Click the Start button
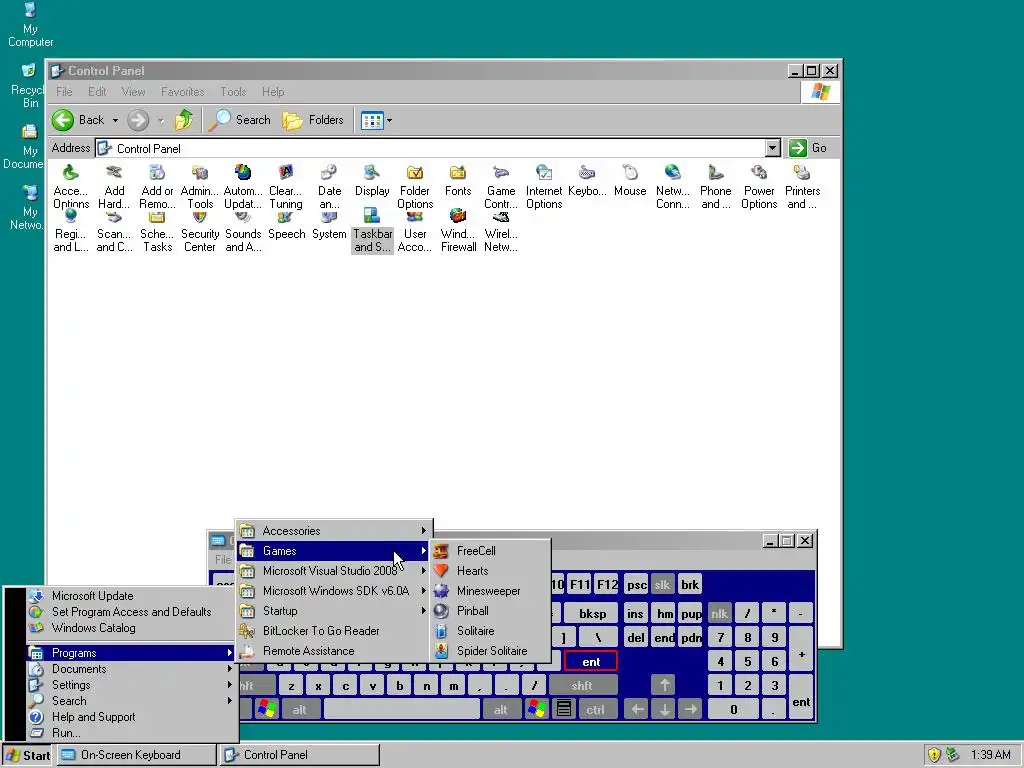Viewport: 1024px width, 768px height. click(x=27, y=755)
